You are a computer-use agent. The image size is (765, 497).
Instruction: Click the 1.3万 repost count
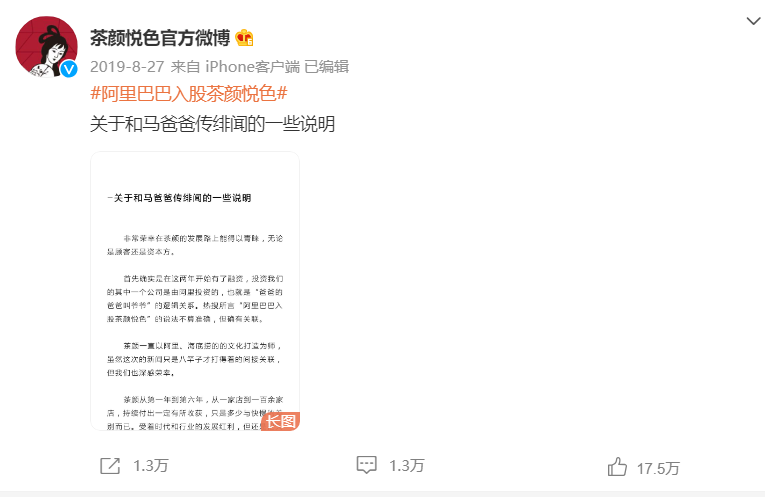pos(151,466)
